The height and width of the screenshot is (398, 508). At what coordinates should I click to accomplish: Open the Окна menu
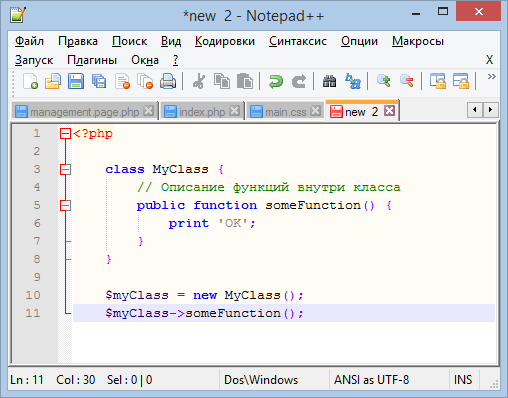[145, 60]
